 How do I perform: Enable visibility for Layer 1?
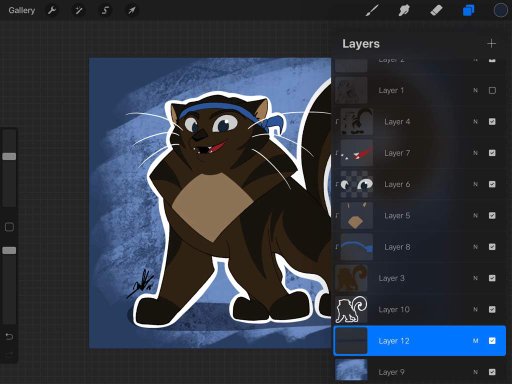pyautogui.click(x=492, y=90)
